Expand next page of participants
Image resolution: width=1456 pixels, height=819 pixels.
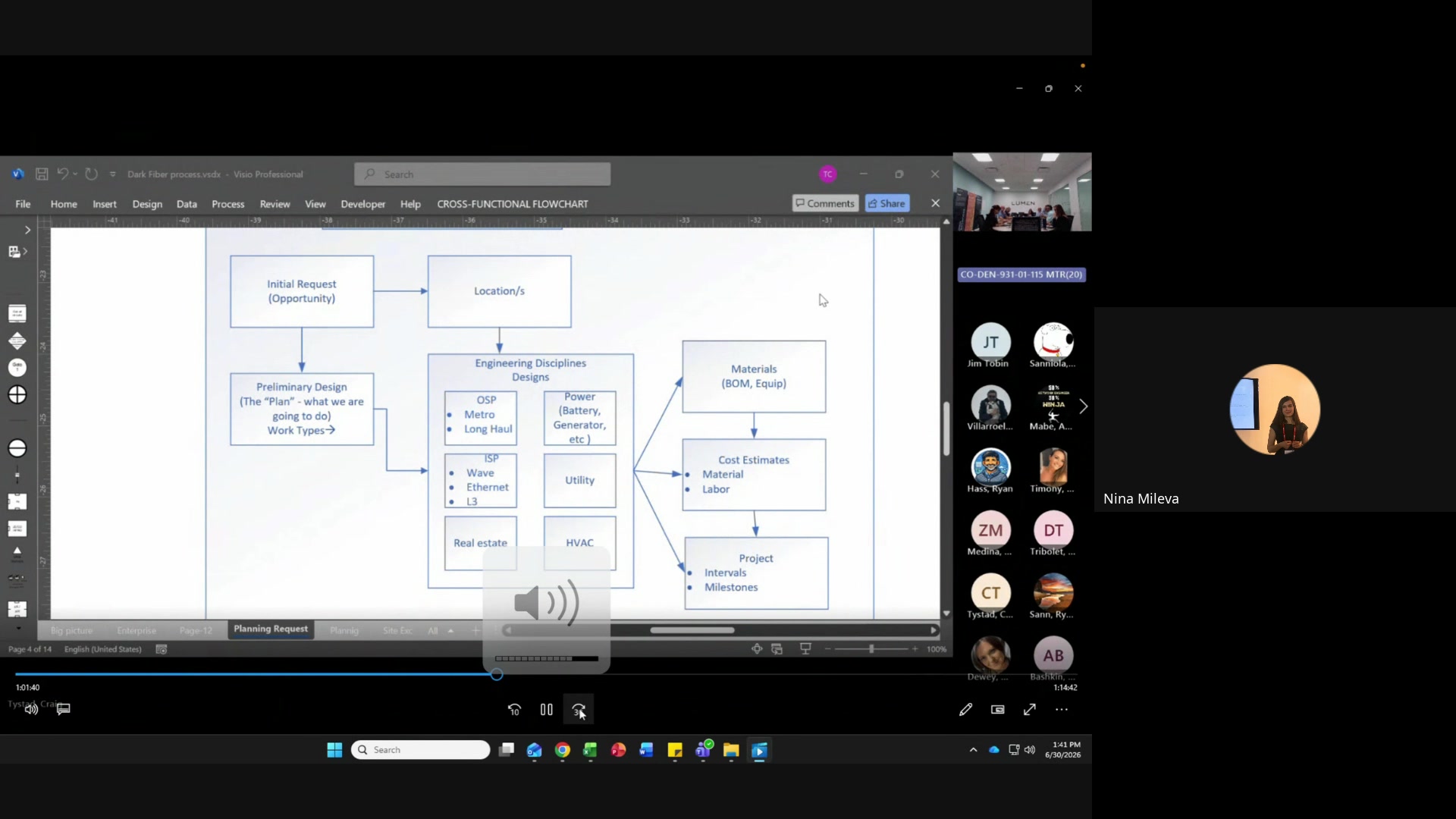(1084, 406)
